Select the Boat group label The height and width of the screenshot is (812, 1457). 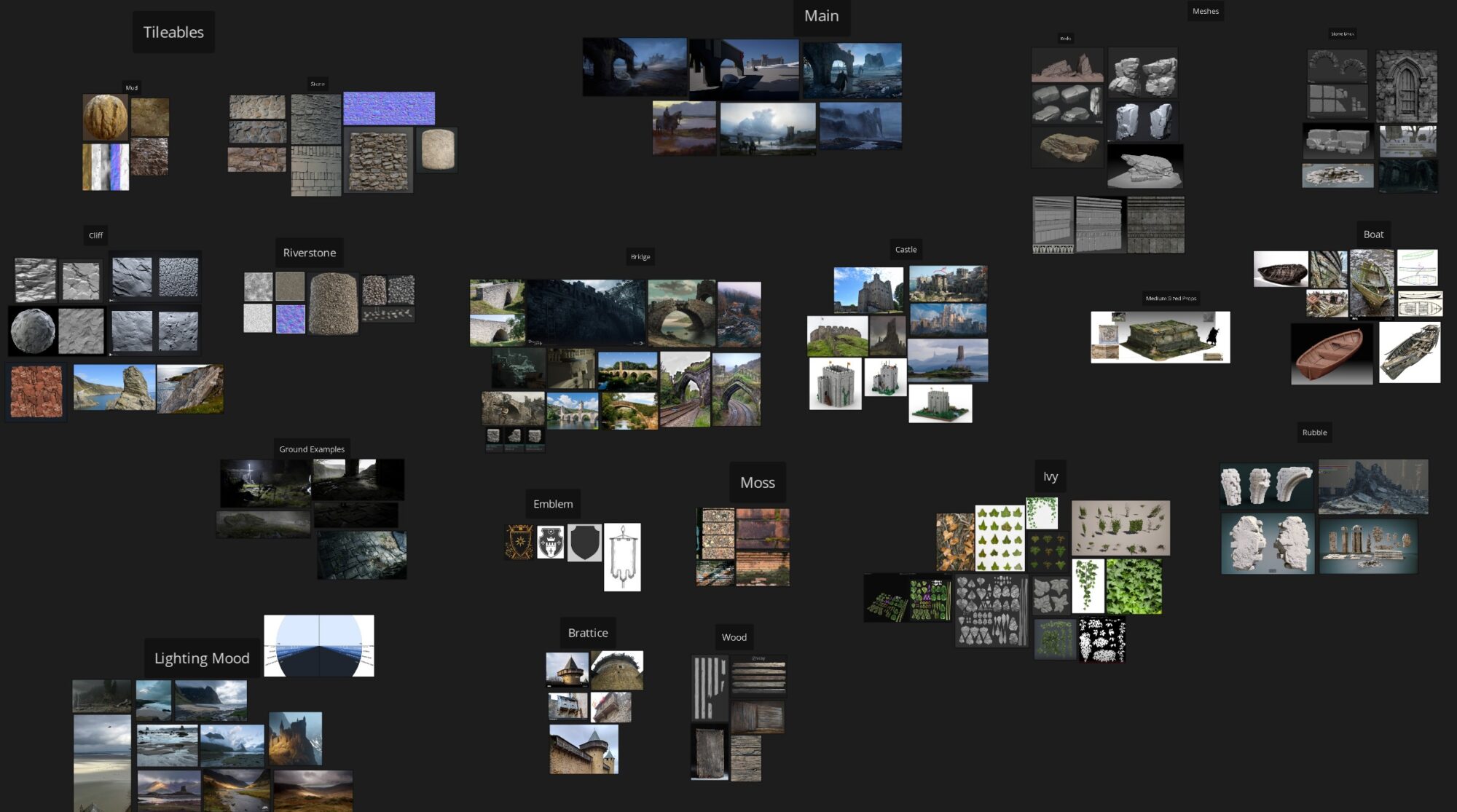[x=1372, y=234]
